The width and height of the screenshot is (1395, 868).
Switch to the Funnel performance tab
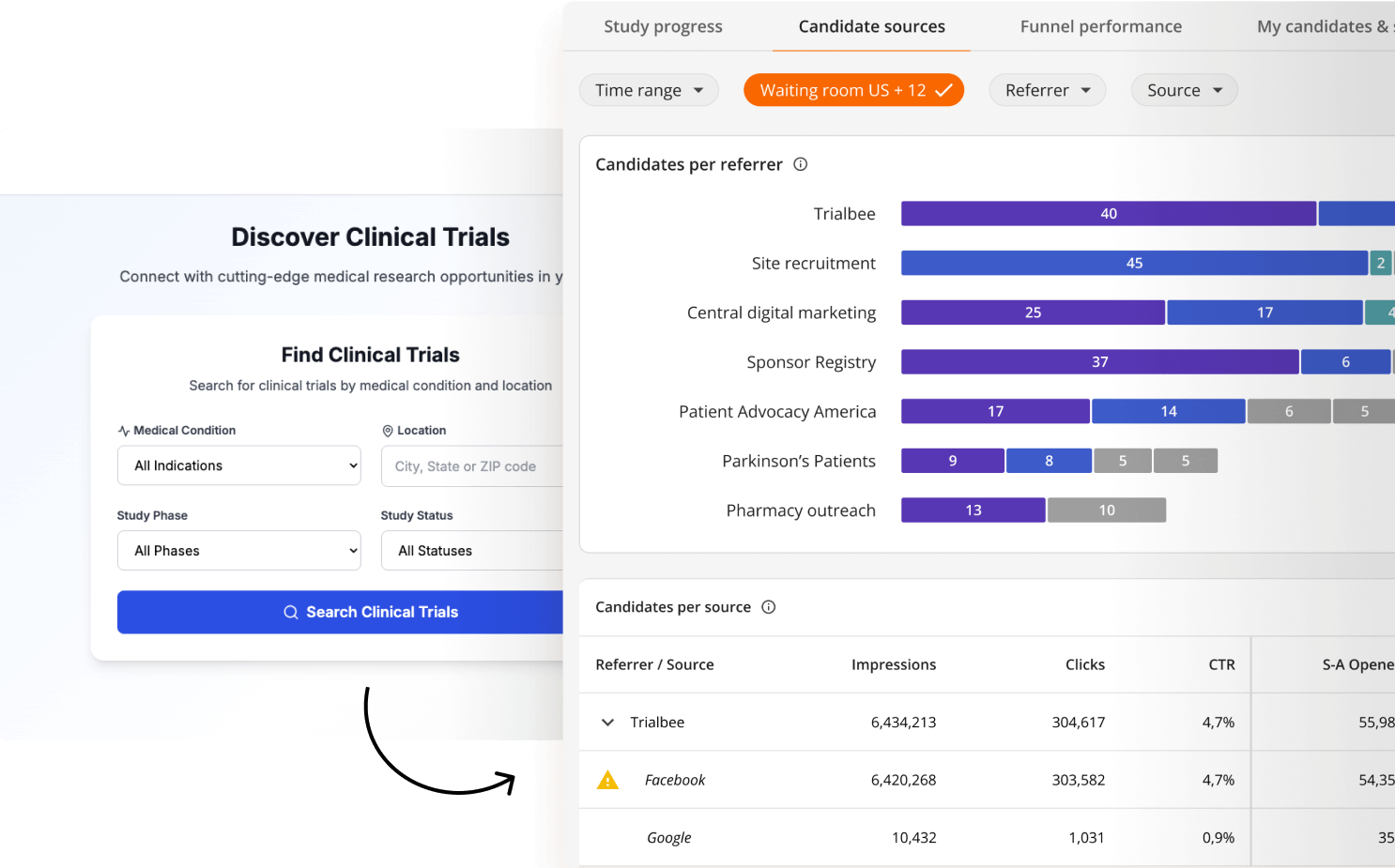[x=1100, y=26]
